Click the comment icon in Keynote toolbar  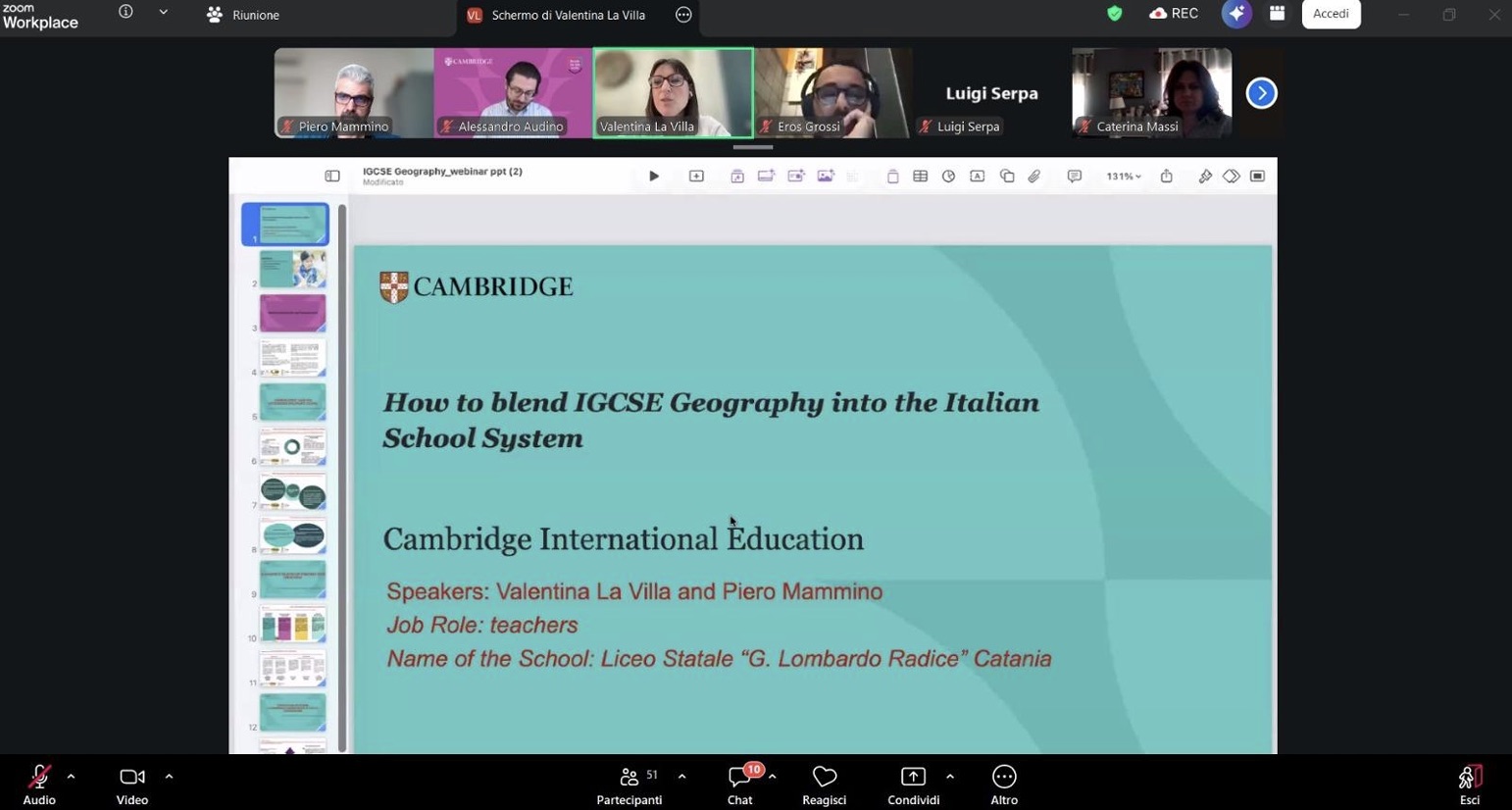(x=1074, y=177)
